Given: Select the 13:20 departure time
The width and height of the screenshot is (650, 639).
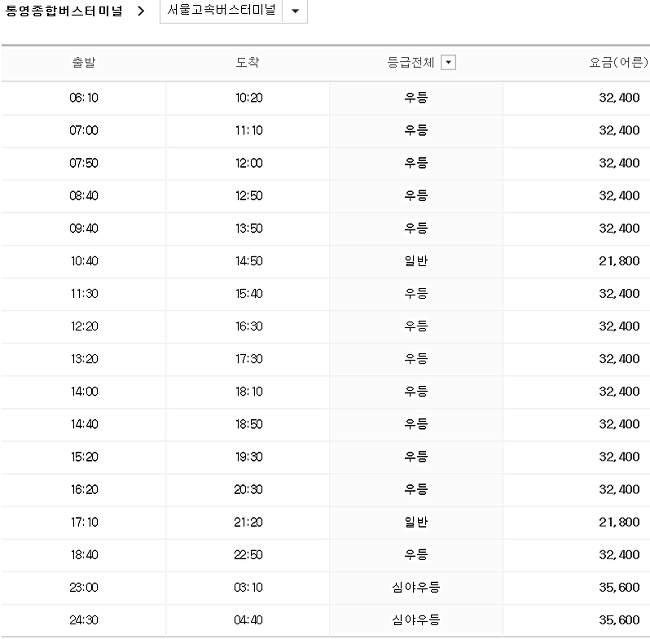Looking at the screenshot, I should point(84,359).
